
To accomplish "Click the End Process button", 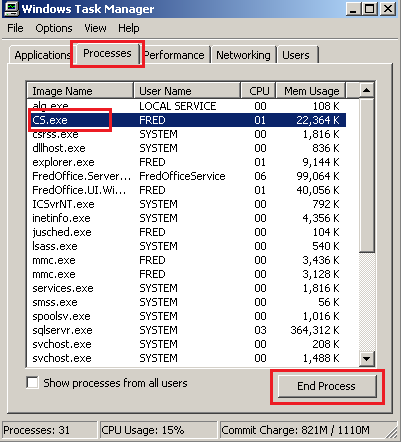I will 327,386.
